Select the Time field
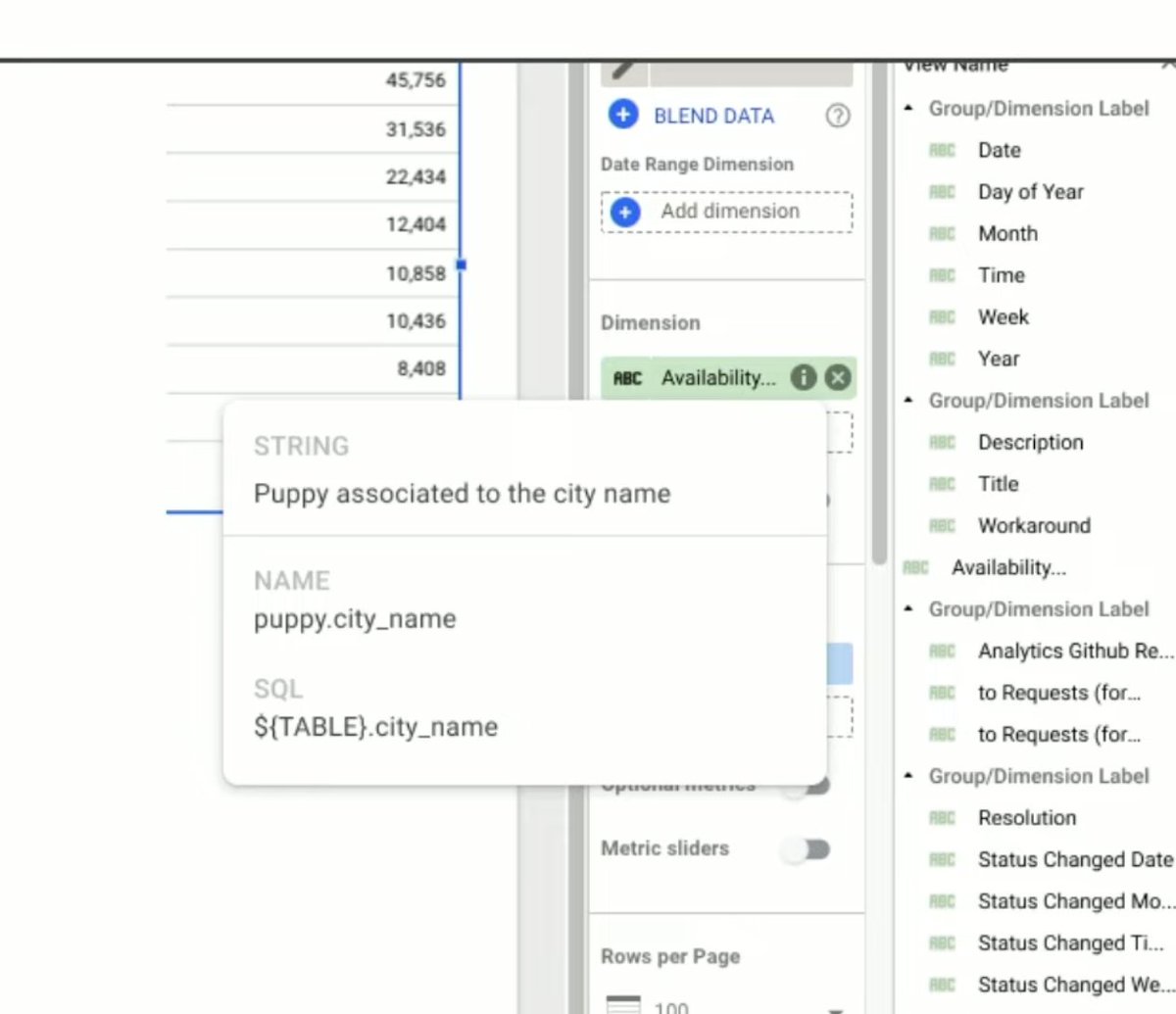Image resolution: width=1176 pixels, height=1014 pixels. click(x=1002, y=275)
